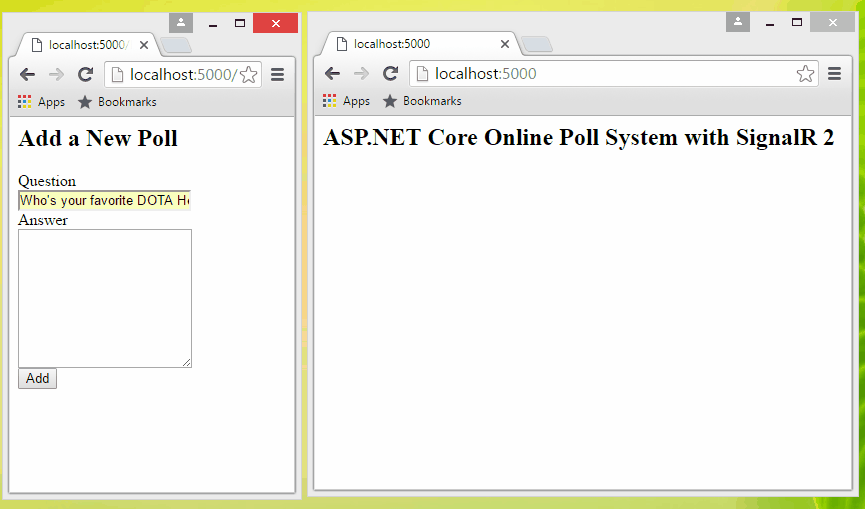Close the right browser window
The image size is (865, 509).
(832, 22)
